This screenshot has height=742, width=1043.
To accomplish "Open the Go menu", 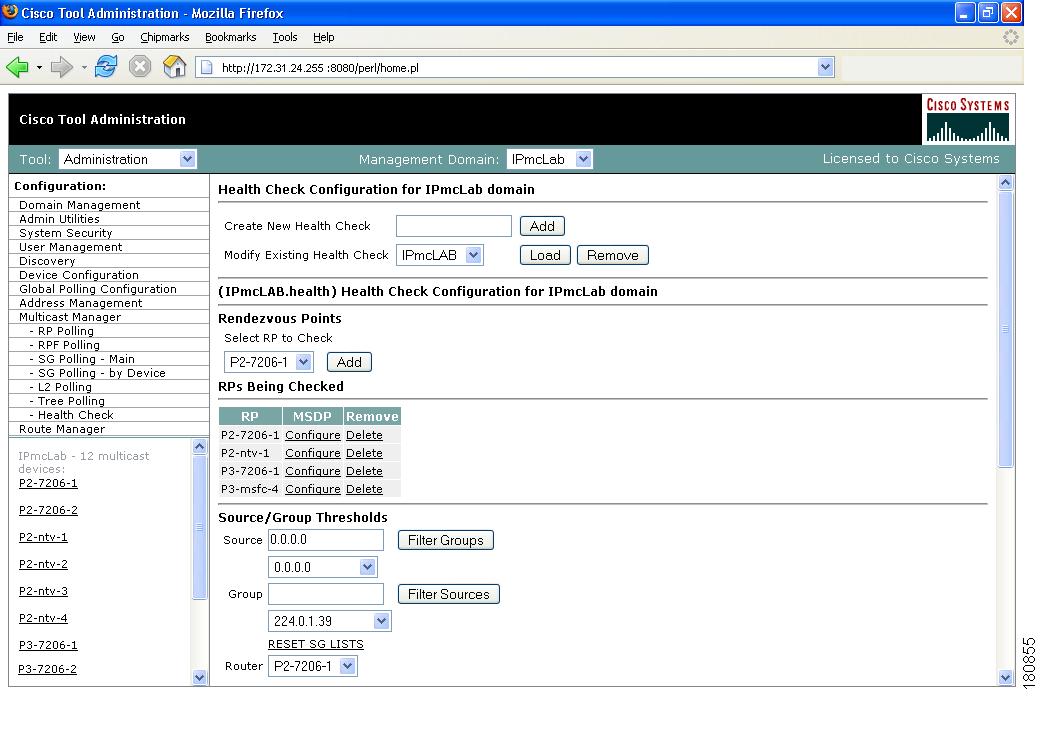I will point(118,37).
